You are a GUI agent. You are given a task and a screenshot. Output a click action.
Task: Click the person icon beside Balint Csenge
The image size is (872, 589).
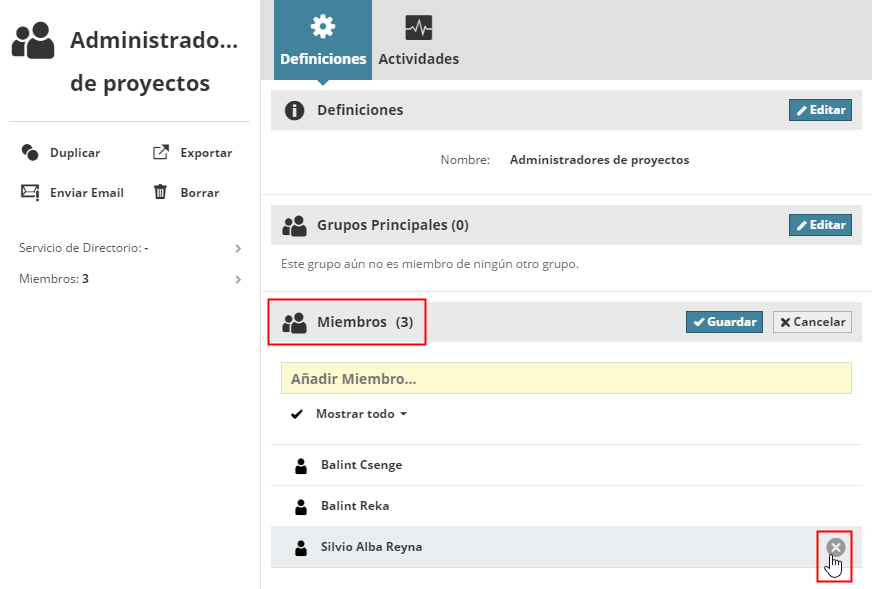tap(300, 465)
